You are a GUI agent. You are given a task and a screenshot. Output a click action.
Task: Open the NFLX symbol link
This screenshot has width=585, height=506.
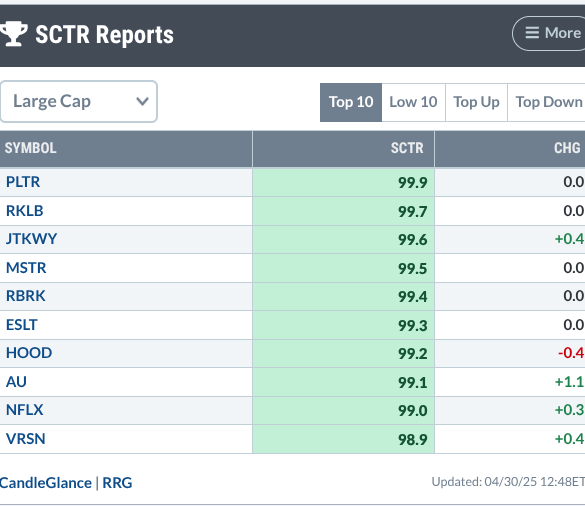point(25,410)
